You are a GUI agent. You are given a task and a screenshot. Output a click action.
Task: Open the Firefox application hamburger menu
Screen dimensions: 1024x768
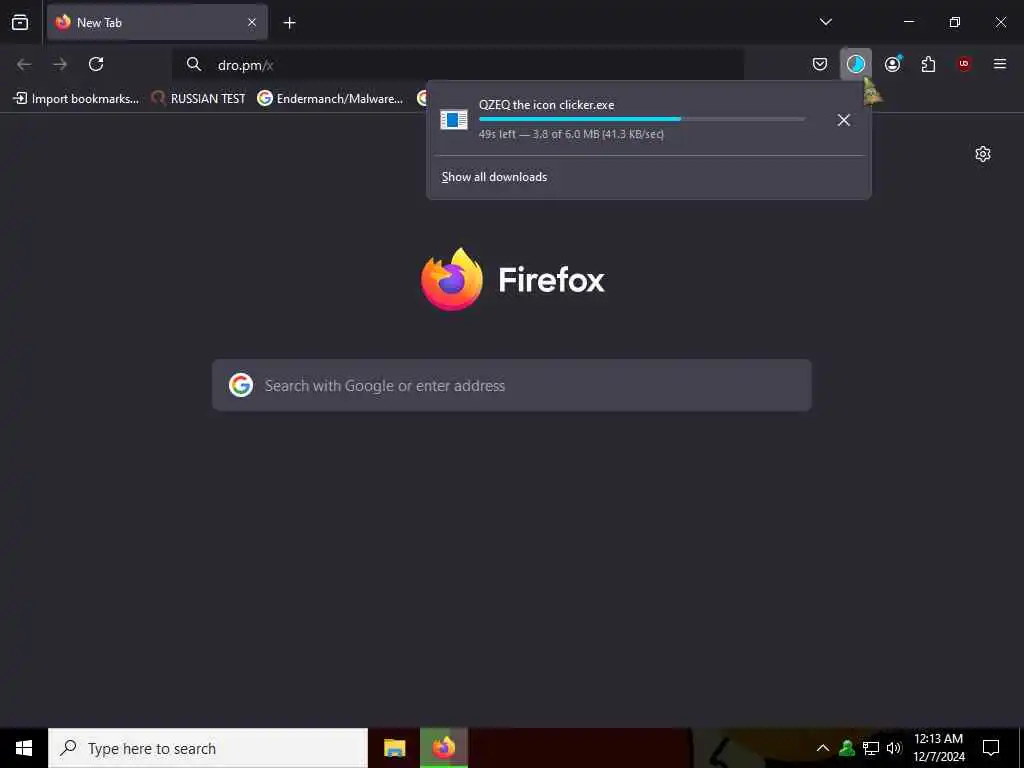tap(1000, 64)
